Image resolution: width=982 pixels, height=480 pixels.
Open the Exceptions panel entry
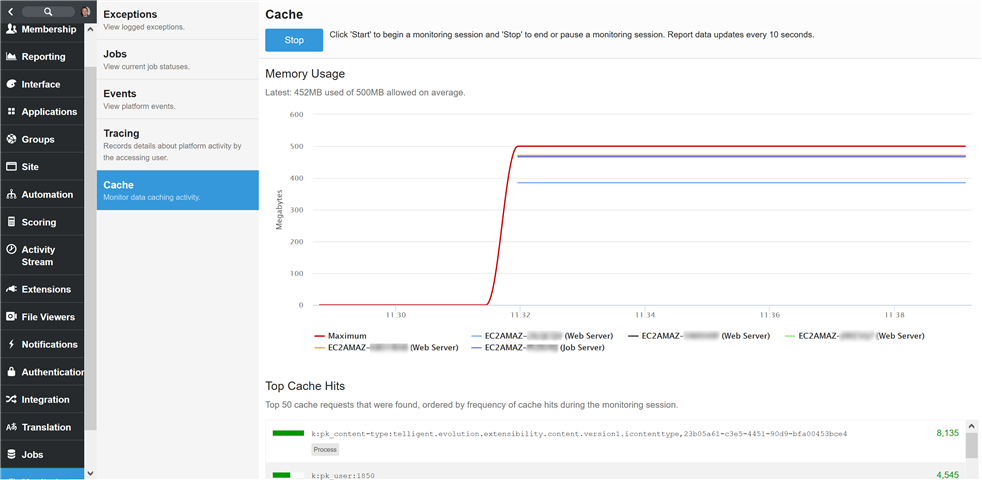pyautogui.click(x=177, y=19)
